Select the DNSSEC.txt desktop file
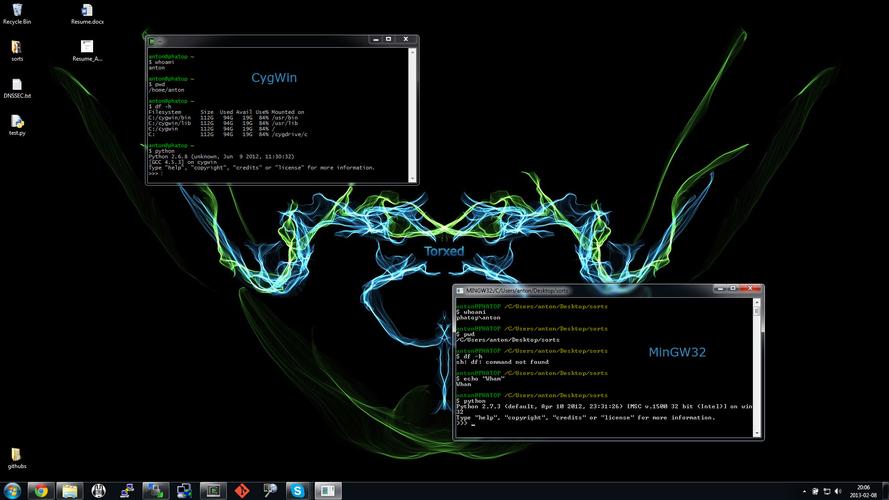 (17, 88)
